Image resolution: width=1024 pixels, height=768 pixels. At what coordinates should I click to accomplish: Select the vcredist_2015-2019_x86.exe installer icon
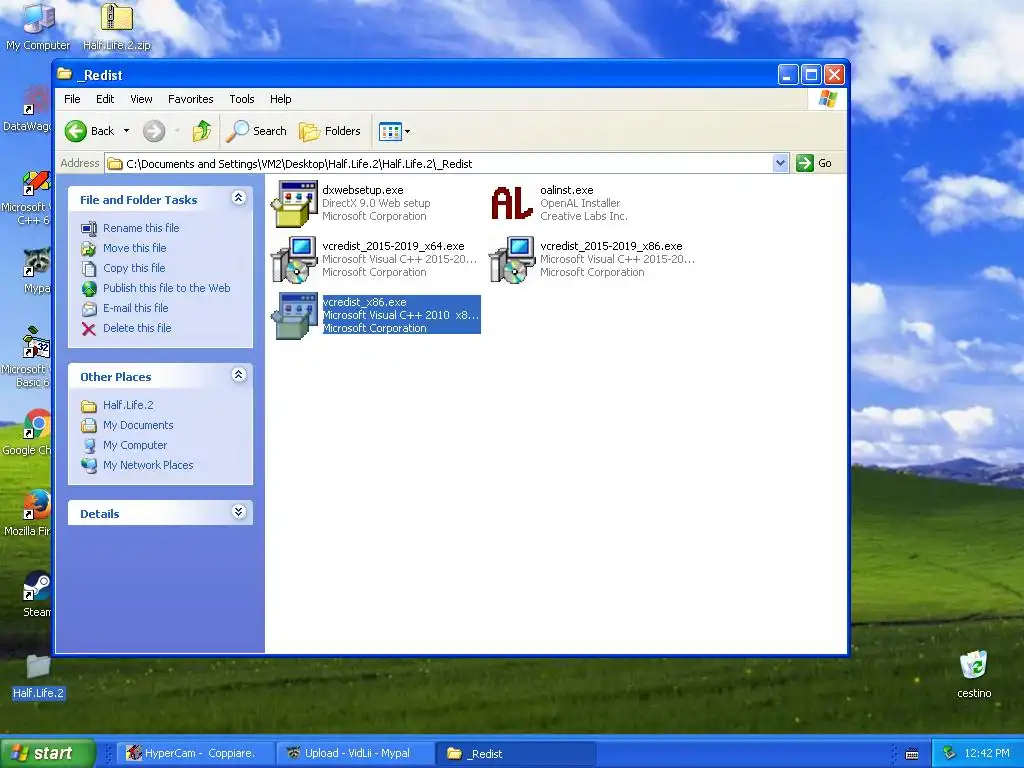tap(512, 260)
